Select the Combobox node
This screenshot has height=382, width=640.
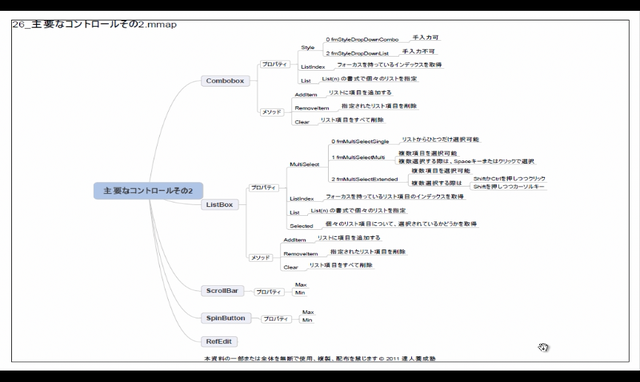225,81
